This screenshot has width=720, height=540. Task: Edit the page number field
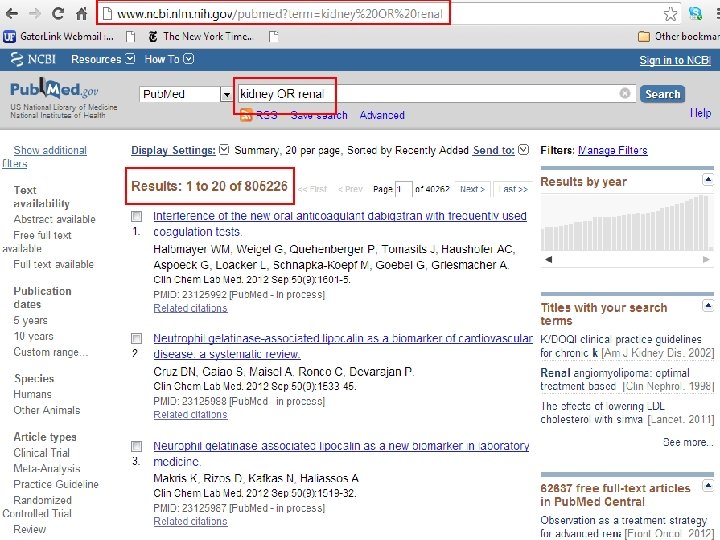(404, 189)
